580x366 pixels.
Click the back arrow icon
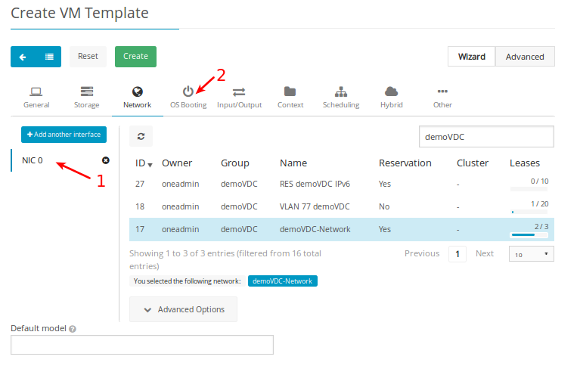(x=23, y=57)
